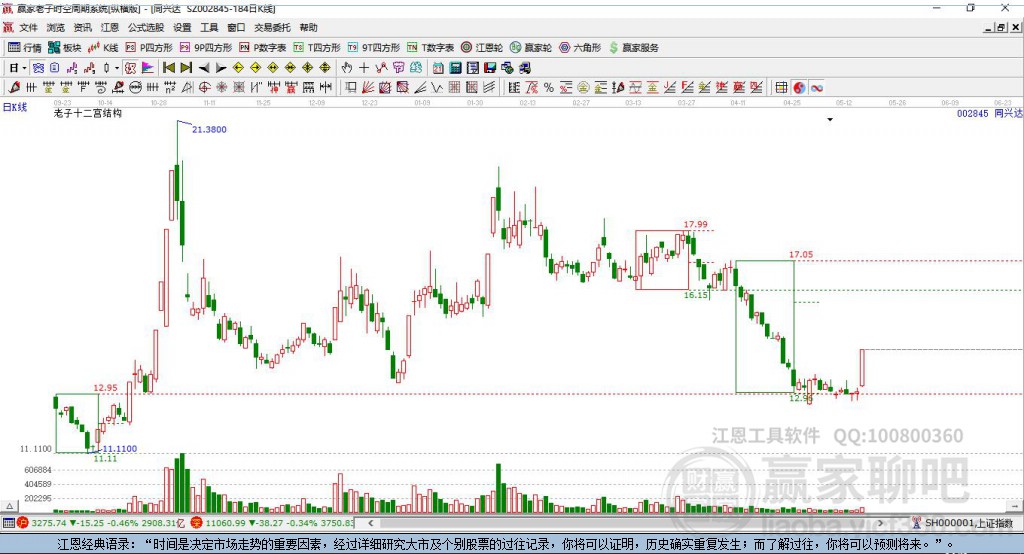Screen dimensions: 1024x554
Task: Jump to last bar with skip-to-end icon
Action: coord(186,67)
